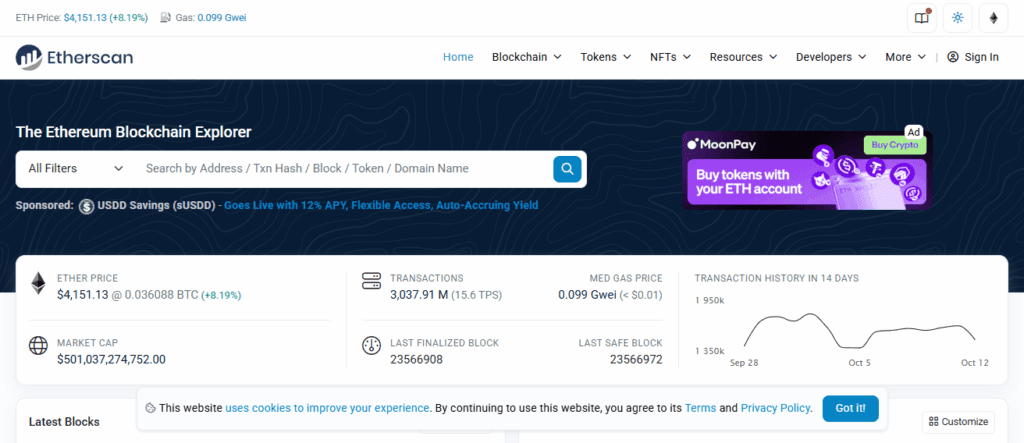
Task: Open the Privacy Policy link
Action: [776, 408]
